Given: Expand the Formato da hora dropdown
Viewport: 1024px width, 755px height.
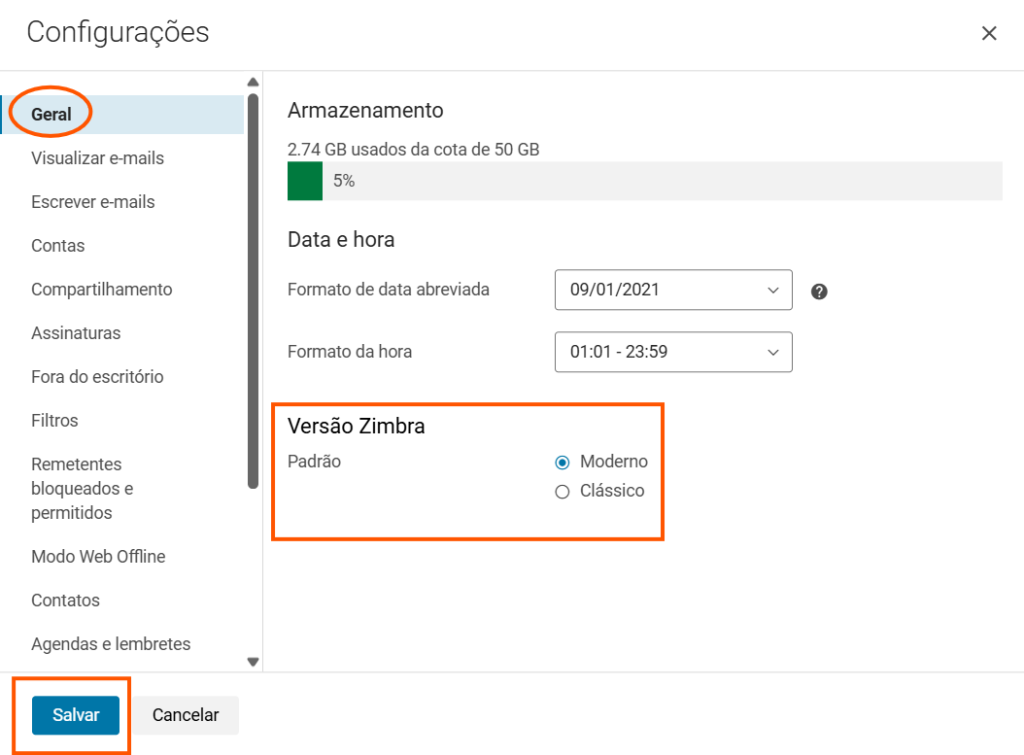Looking at the screenshot, I should click(673, 352).
